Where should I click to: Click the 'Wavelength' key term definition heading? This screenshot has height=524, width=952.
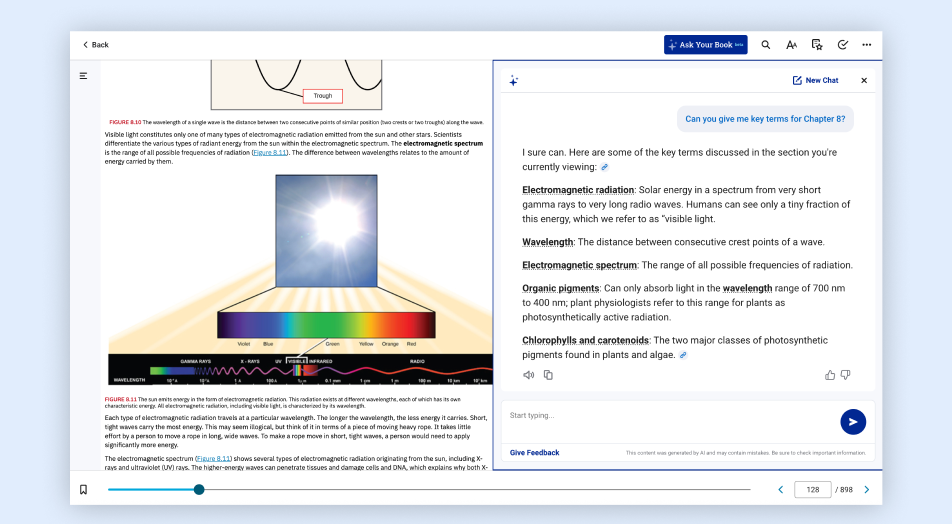[x=548, y=242]
